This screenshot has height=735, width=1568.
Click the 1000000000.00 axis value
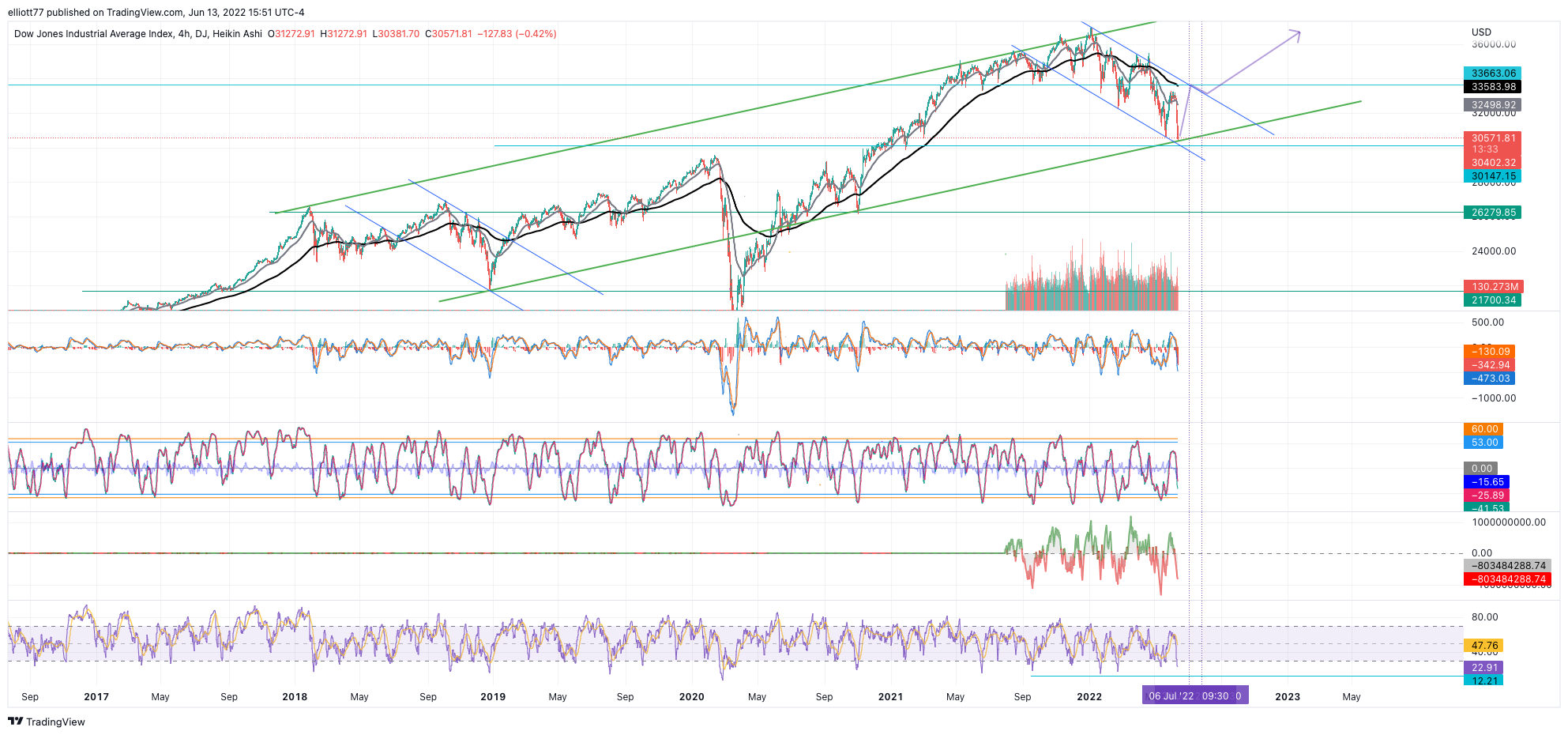click(x=1509, y=522)
